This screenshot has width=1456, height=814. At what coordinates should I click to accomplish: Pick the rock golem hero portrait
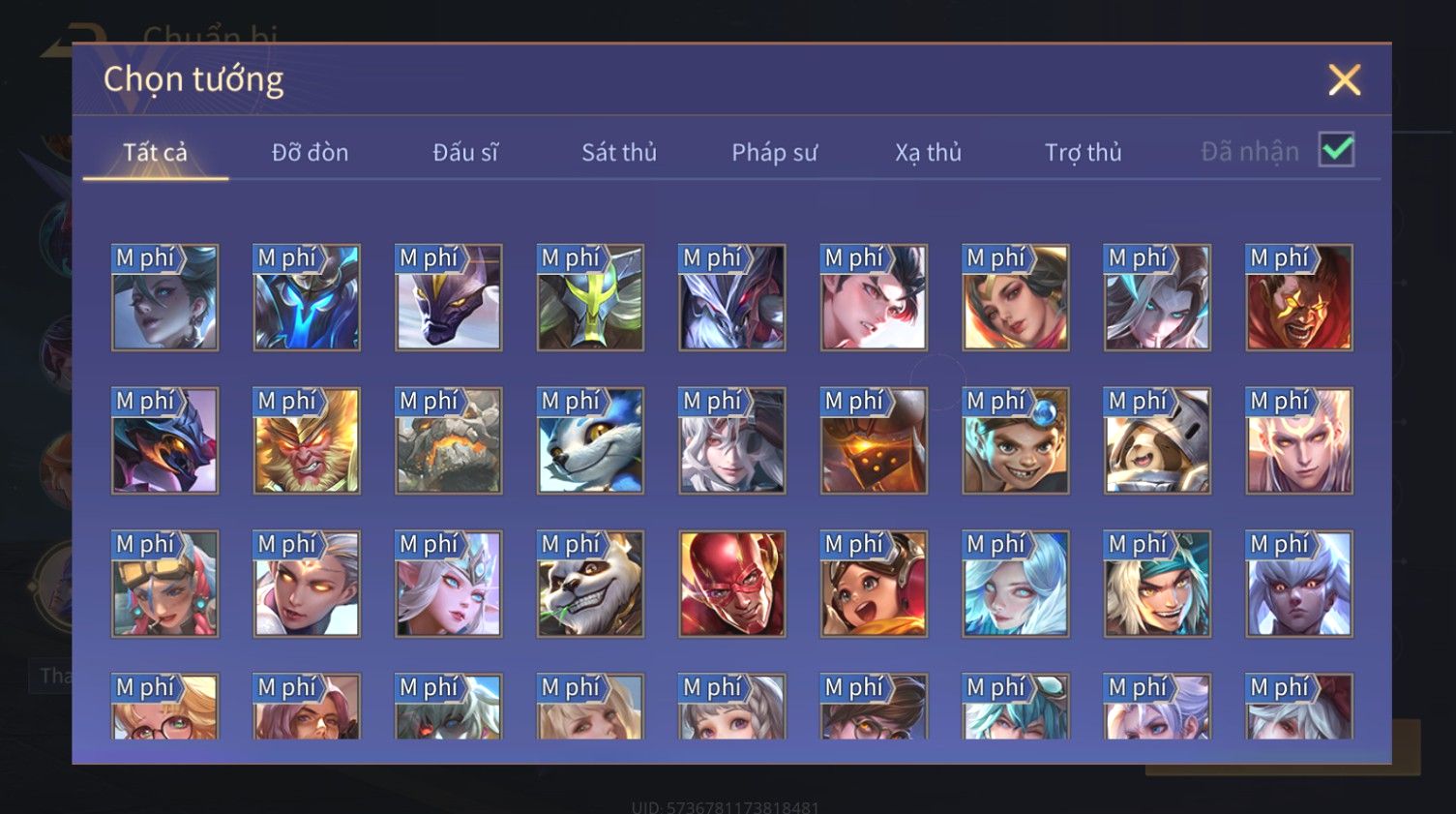pos(449,440)
